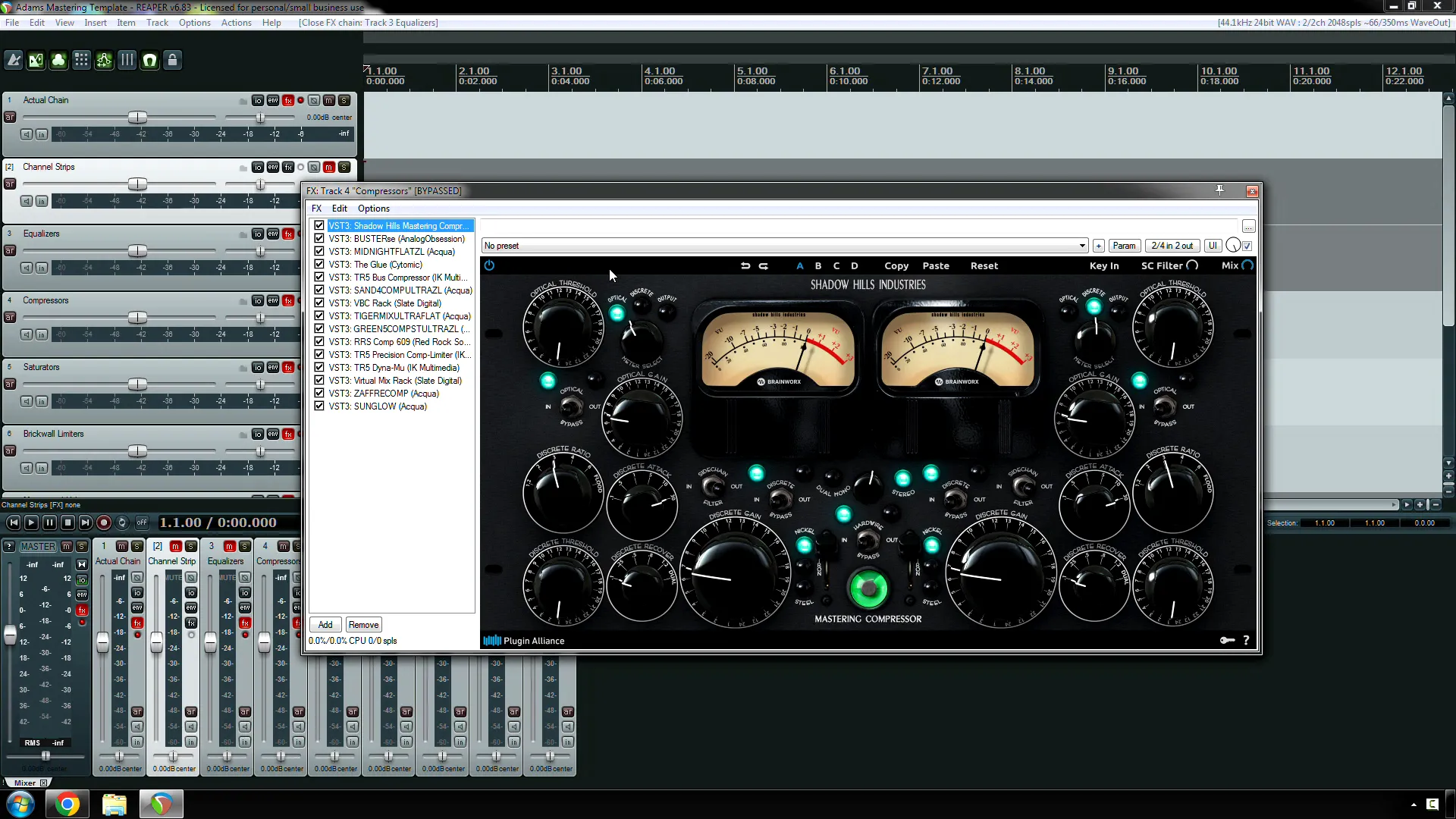
Task: Click Add to add a new FX
Action: pyautogui.click(x=325, y=625)
